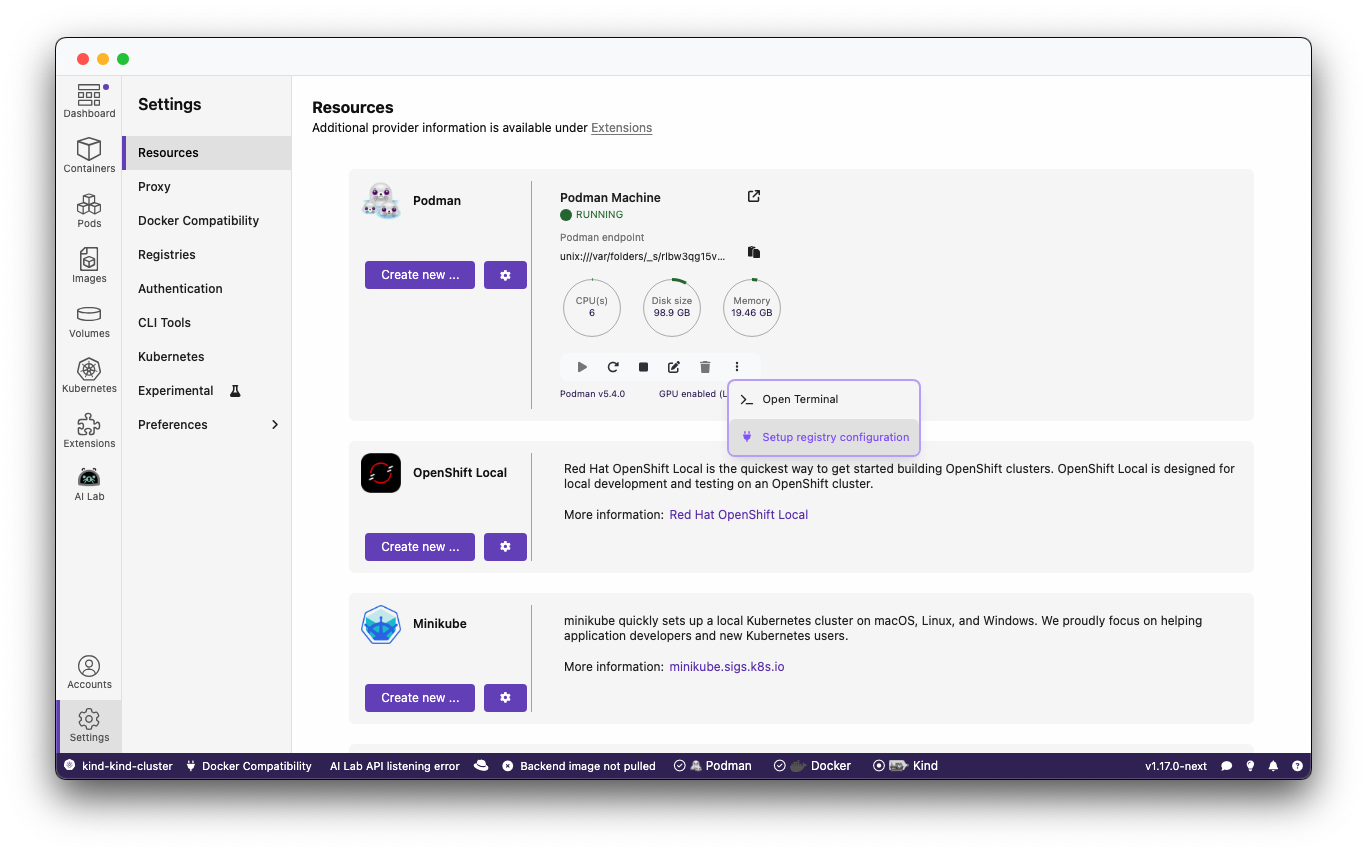This screenshot has height=853, width=1367.
Task: Choose Setup registry configuration
Action: [835, 437]
